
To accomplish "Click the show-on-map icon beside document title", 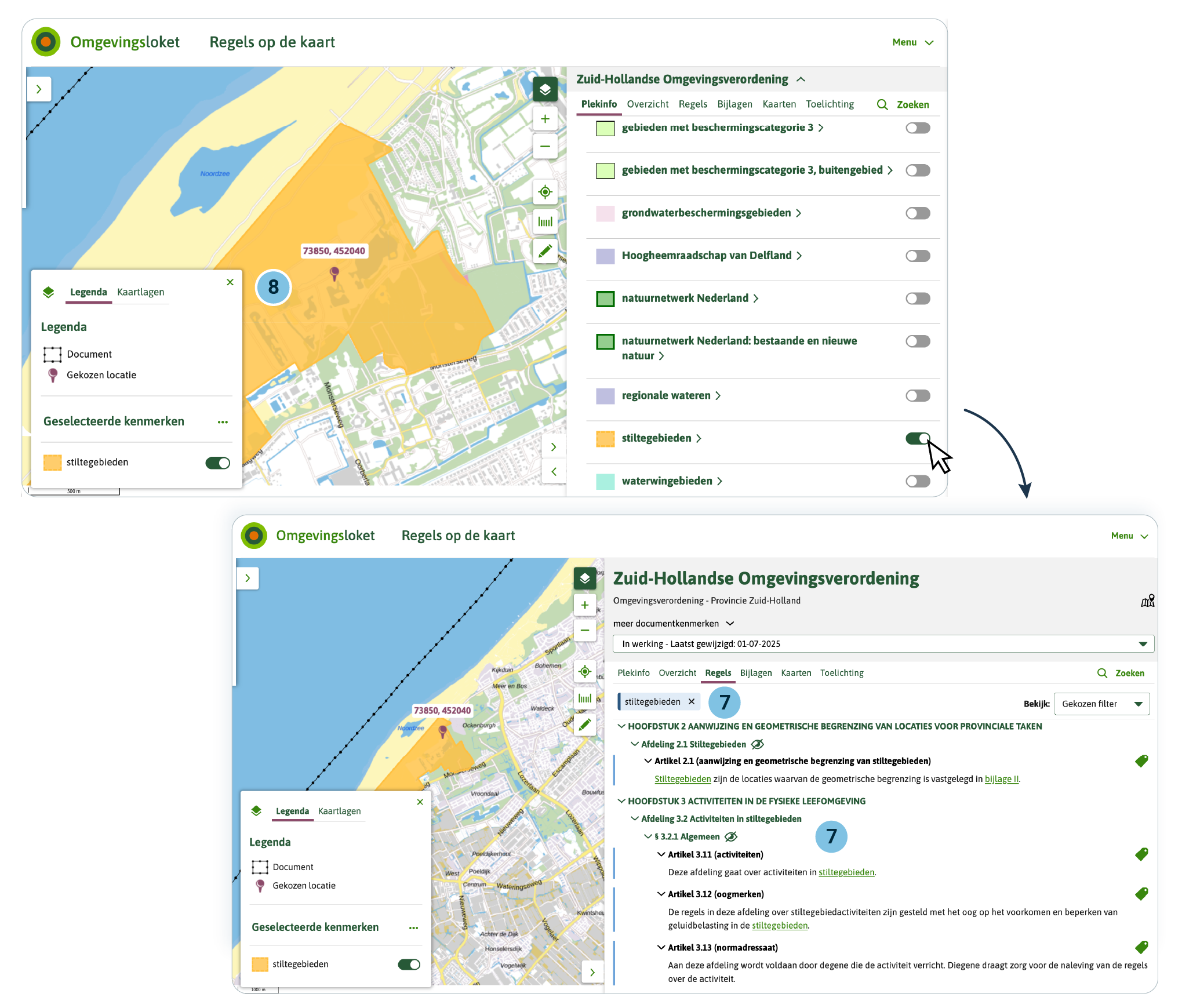I will [x=1147, y=601].
